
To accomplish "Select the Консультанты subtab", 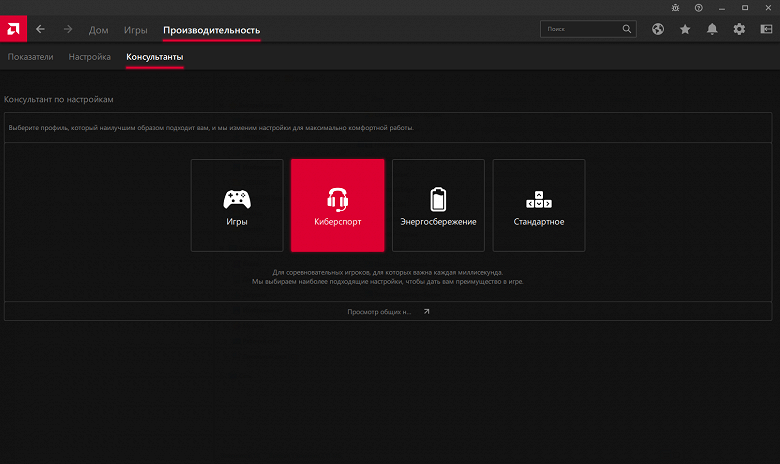I will pos(155,57).
